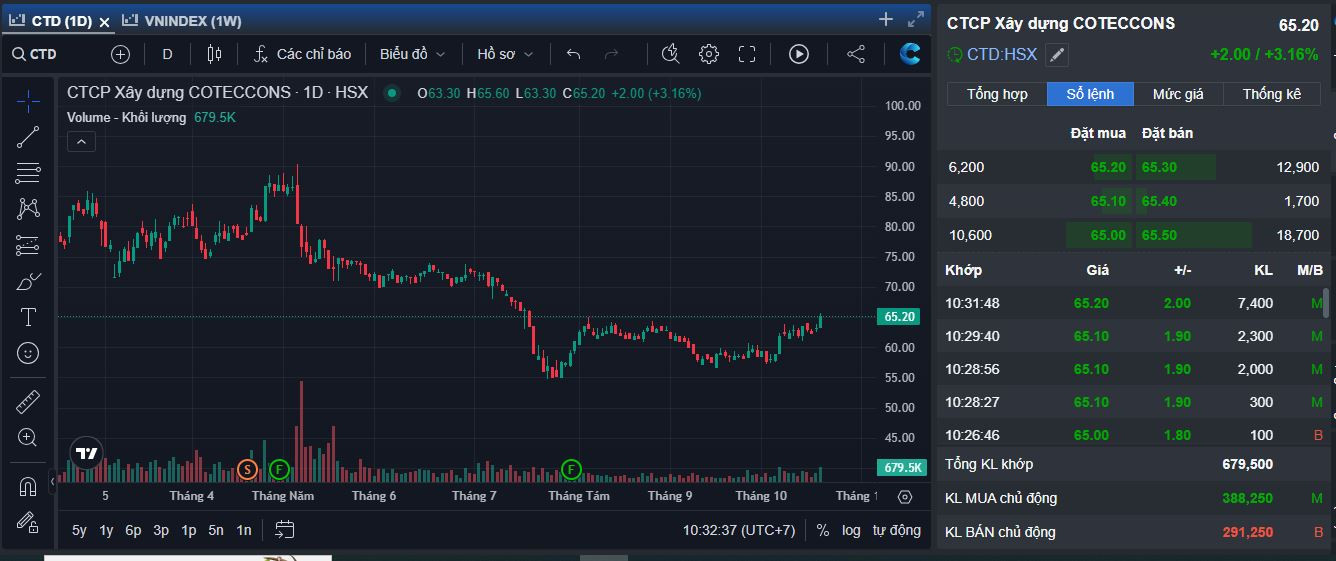
Task: Select the ruler measure tool
Action: point(28,402)
